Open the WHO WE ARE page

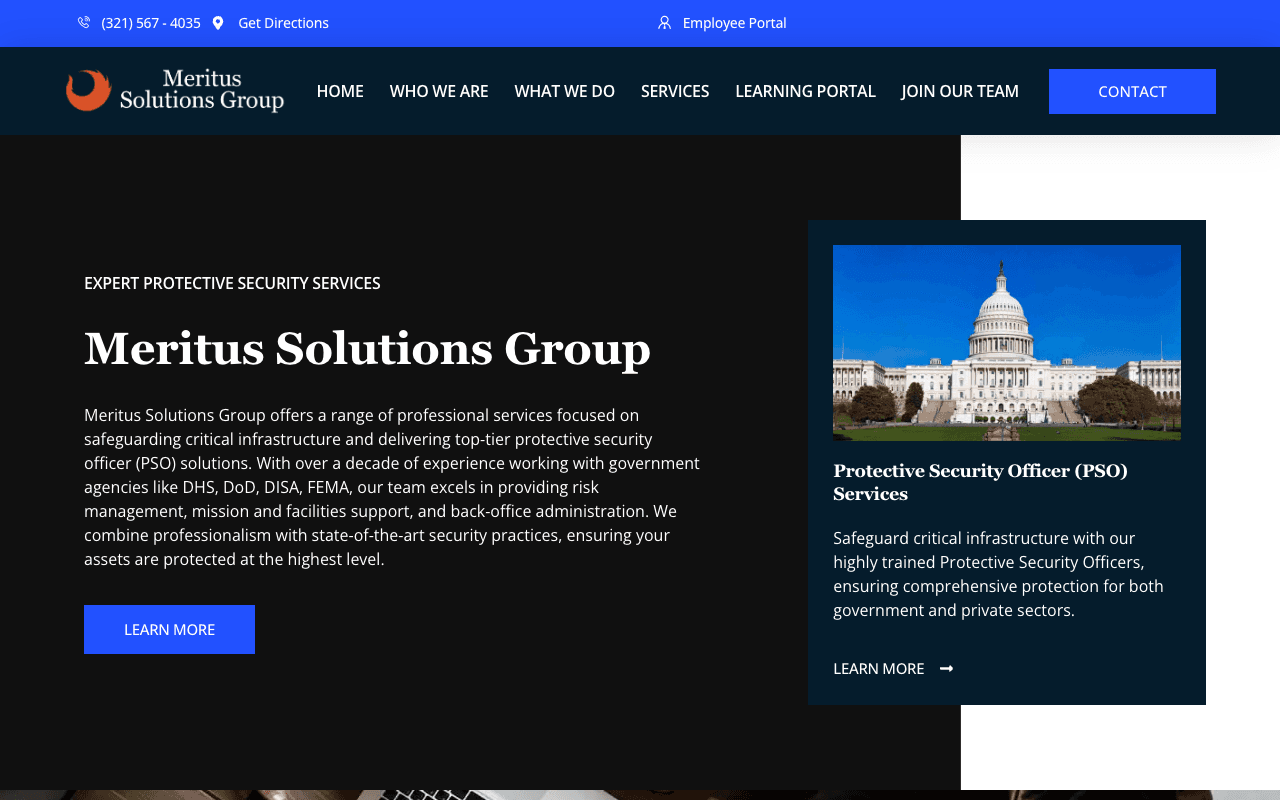pyautogui.click(x=439, y=91)
